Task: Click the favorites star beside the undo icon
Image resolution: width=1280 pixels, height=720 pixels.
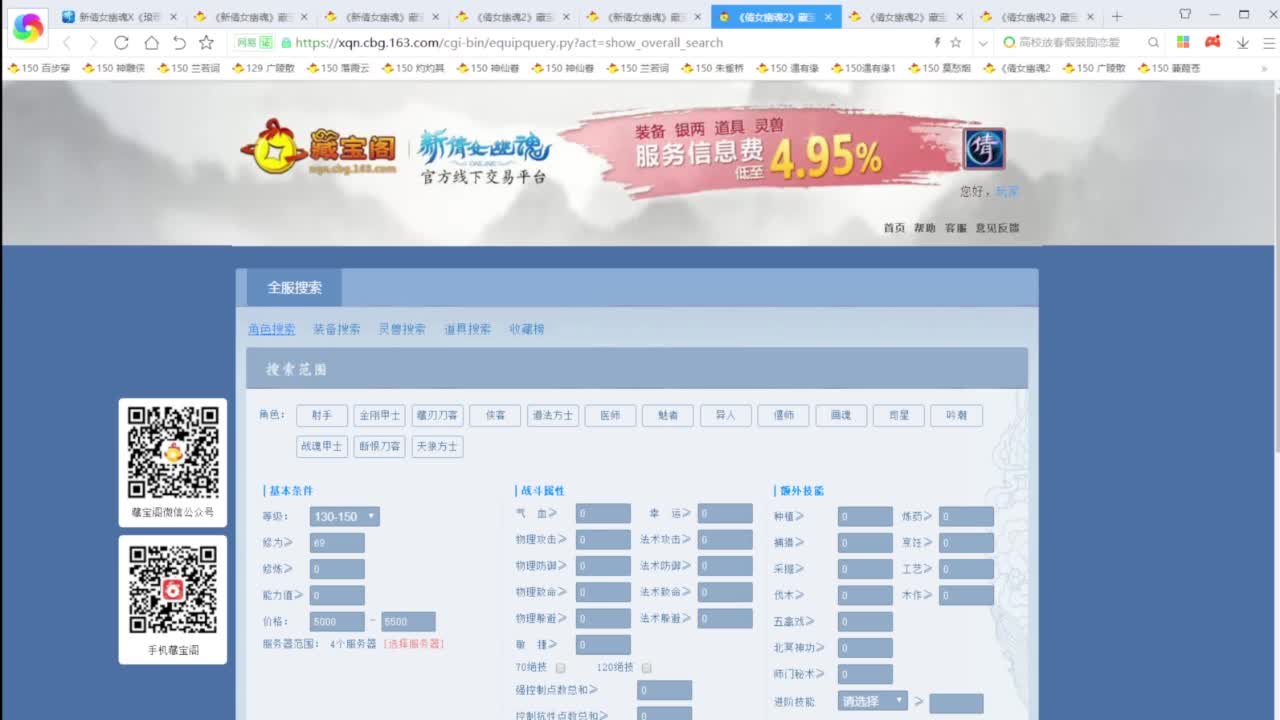Action: coord(206,42)
